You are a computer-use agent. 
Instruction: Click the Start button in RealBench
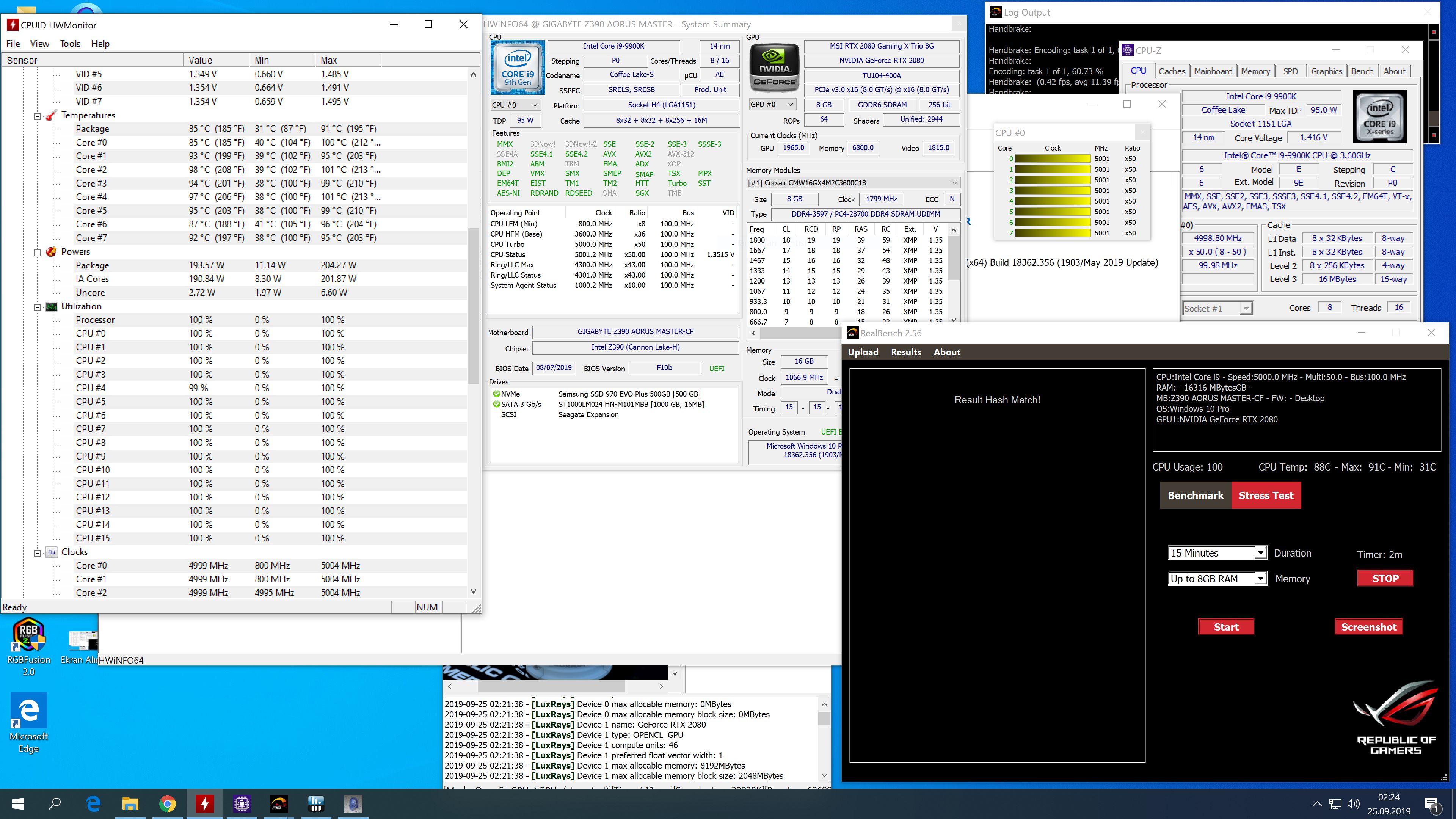tap(1225, 627)
